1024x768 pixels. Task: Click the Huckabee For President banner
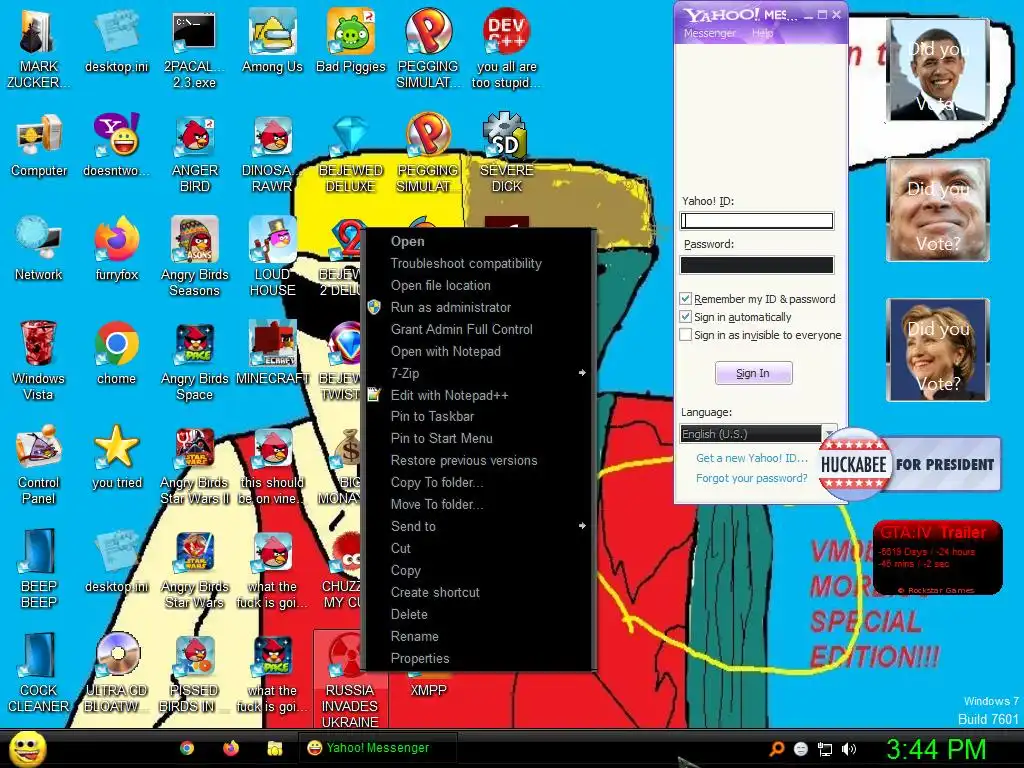909,464
